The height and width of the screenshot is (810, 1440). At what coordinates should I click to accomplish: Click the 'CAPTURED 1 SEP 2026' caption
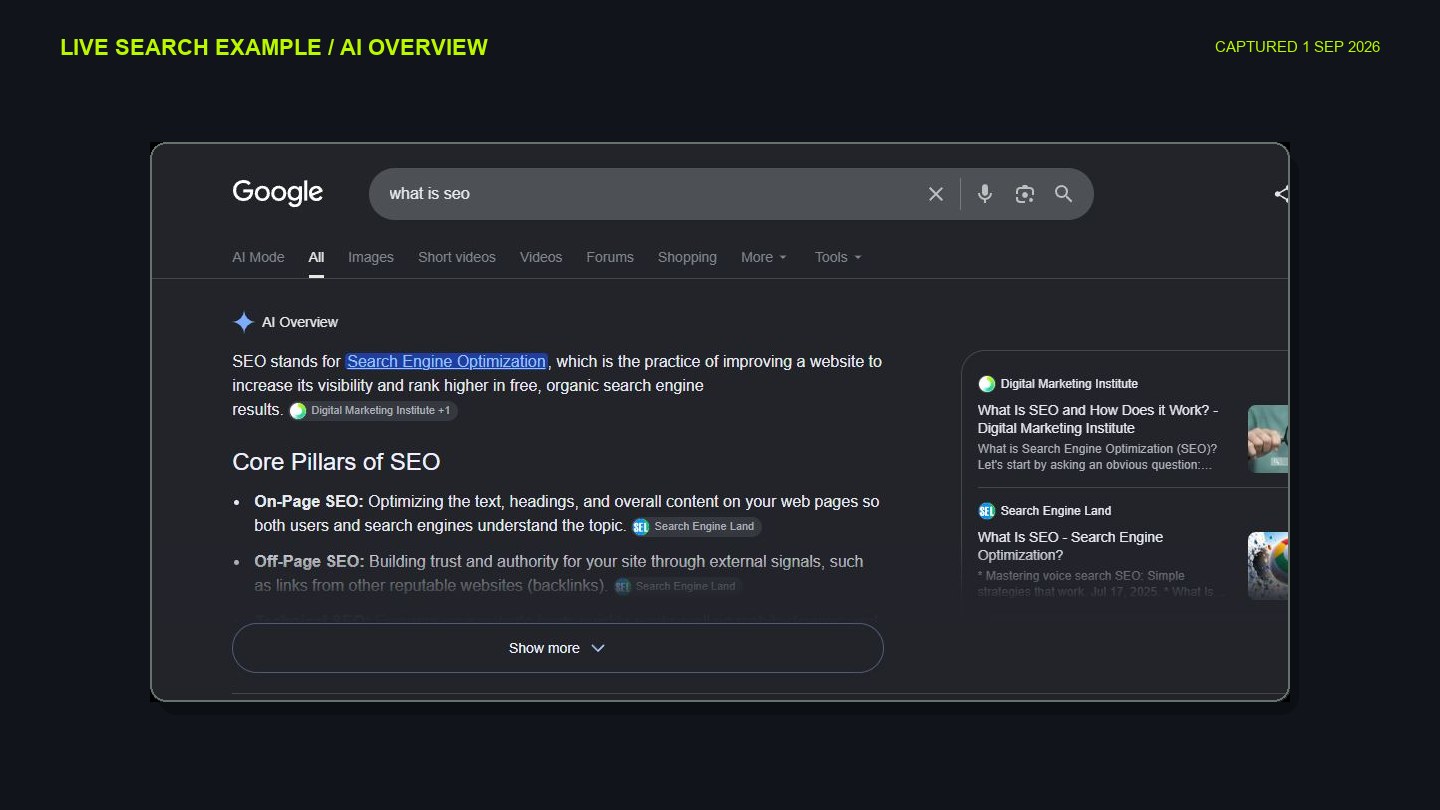[x=1297, y=47]
